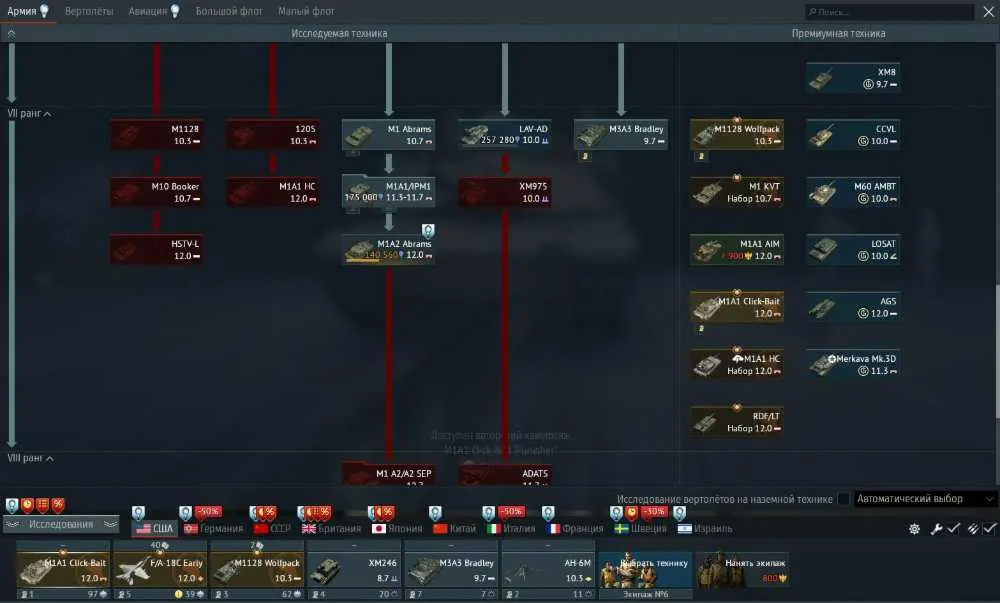Viewport: 1000px width, 603px height.
Task: Click the Выбрать технику crew slot button
Action: [645, 570]
